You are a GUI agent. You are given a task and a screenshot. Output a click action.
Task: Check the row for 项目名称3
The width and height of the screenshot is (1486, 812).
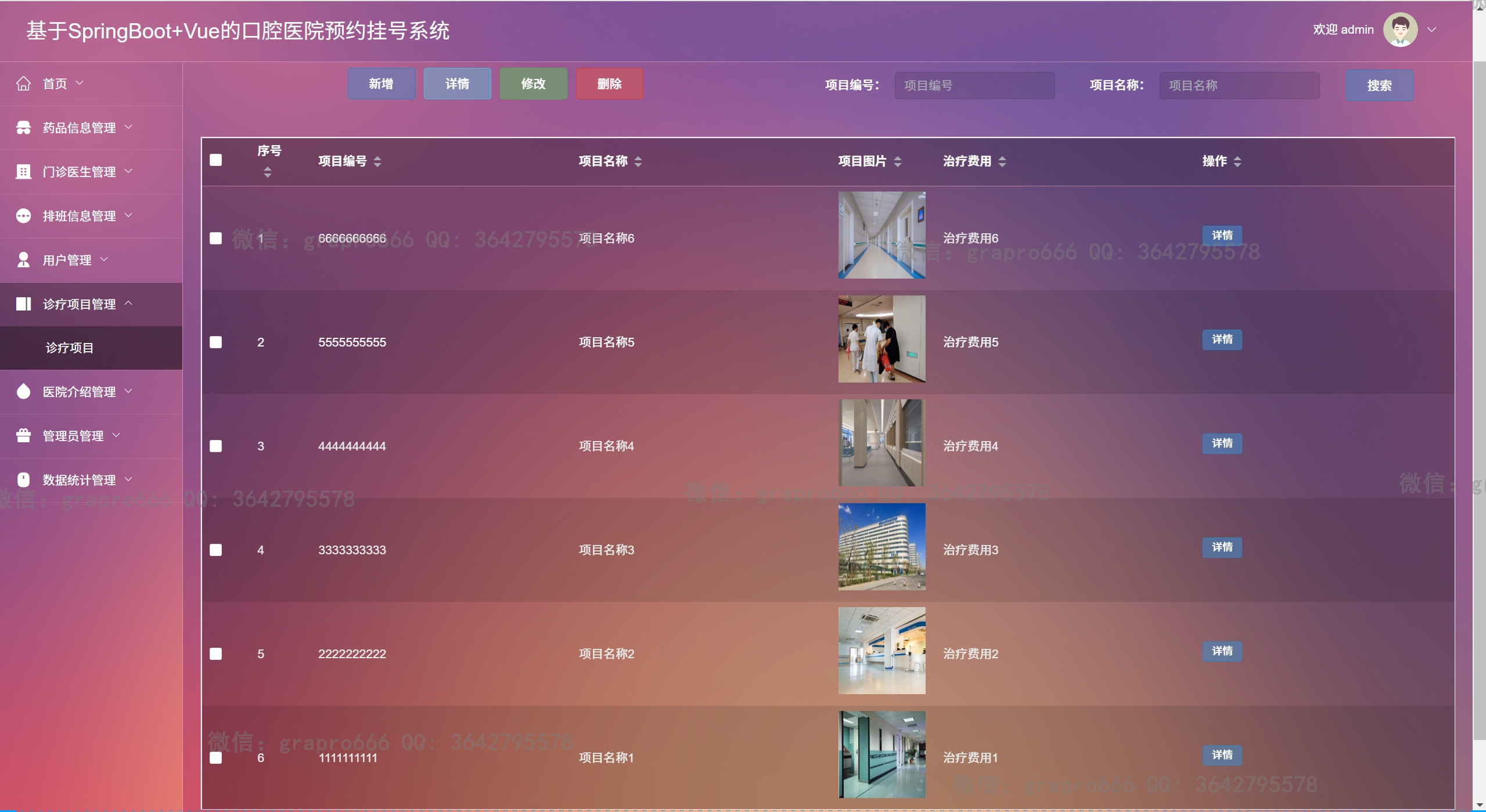coord(215,550)
